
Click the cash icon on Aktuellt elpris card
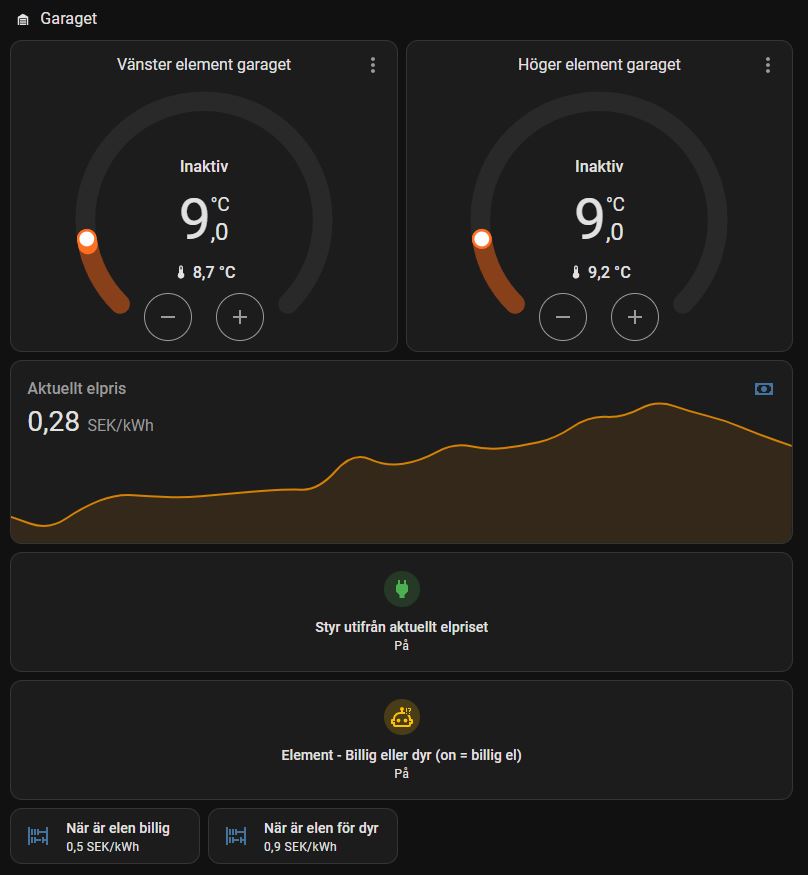(764, 389)
